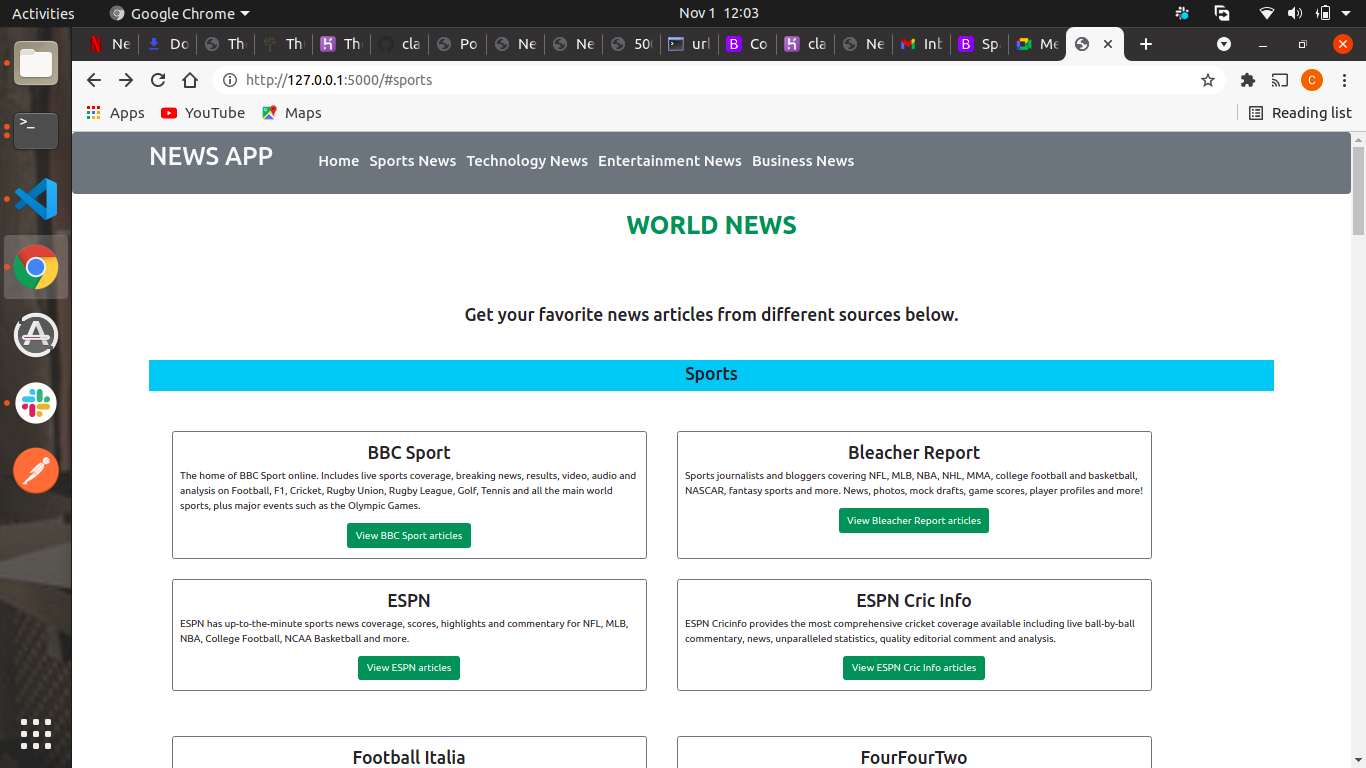
Task: Open the Google Chrome app menu dropdown
Action: tap(180, 13)
